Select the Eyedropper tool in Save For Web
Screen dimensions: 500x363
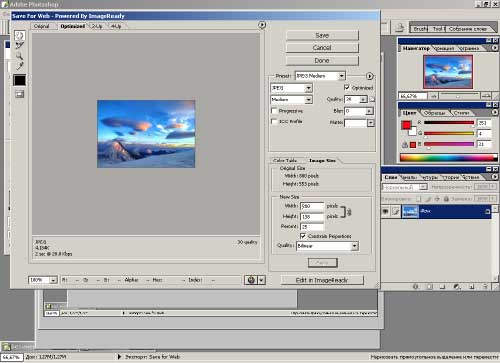tap(20, 66)
